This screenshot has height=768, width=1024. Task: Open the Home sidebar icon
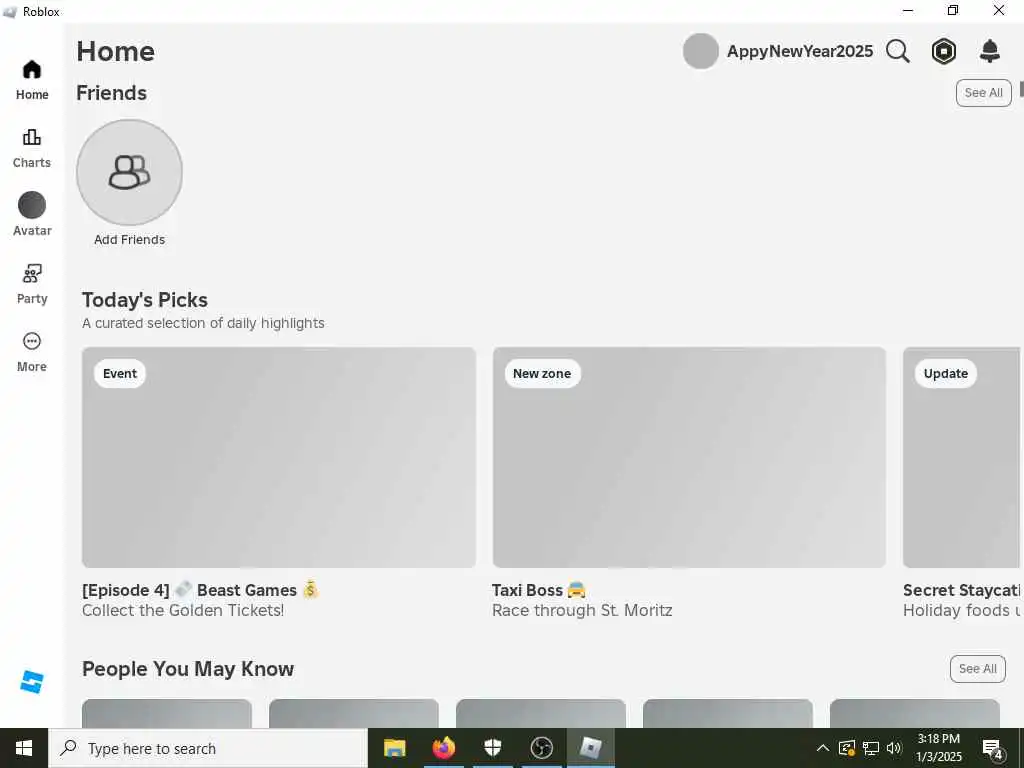pos(31,70)
